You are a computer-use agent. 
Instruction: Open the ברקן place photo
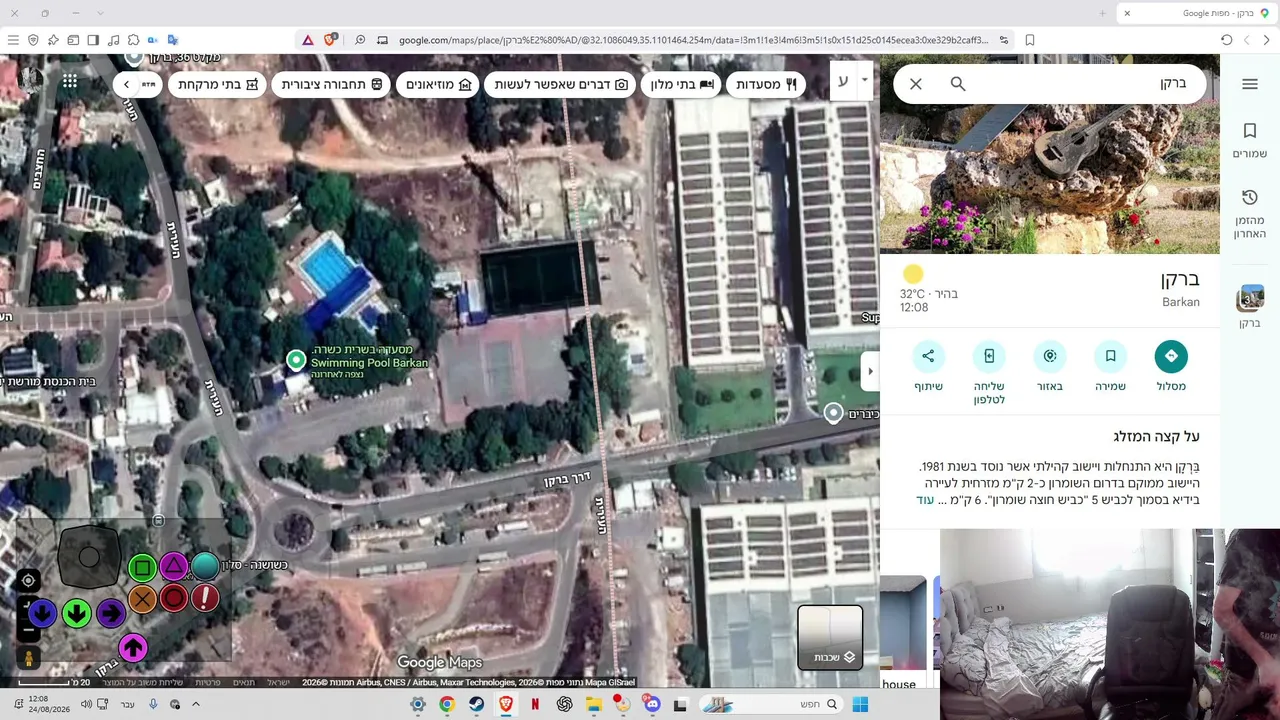[1050, 155]
